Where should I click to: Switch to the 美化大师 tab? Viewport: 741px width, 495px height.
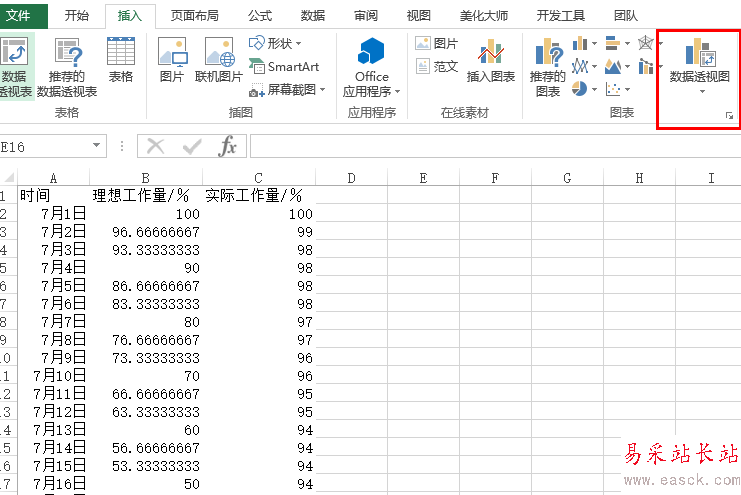(x=484, y=16)
